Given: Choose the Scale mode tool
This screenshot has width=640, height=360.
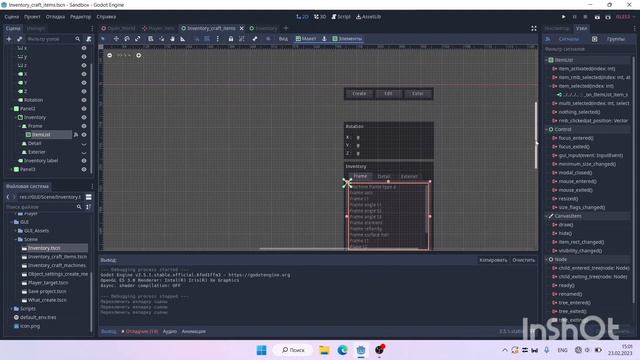Looking at the screenshot, I should (x=138, y=39).
